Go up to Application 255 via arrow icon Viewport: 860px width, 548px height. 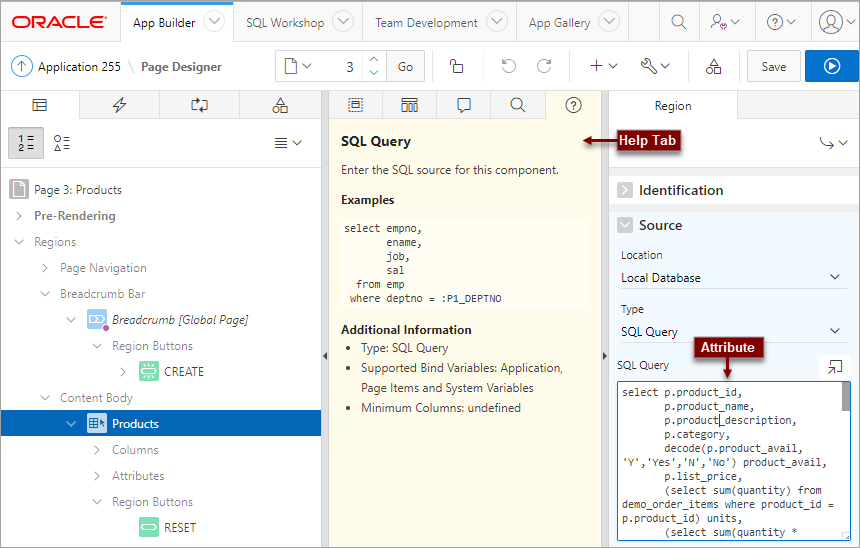point(21,66)
